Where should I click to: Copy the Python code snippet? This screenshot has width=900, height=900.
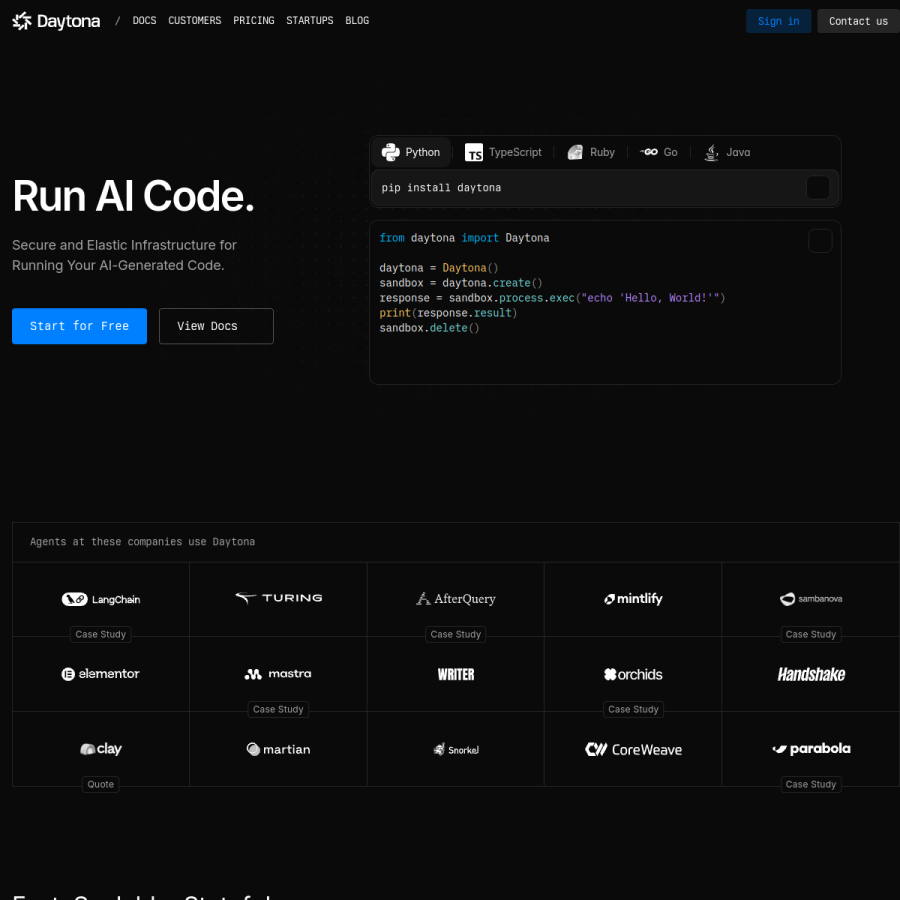click(820, 241)
